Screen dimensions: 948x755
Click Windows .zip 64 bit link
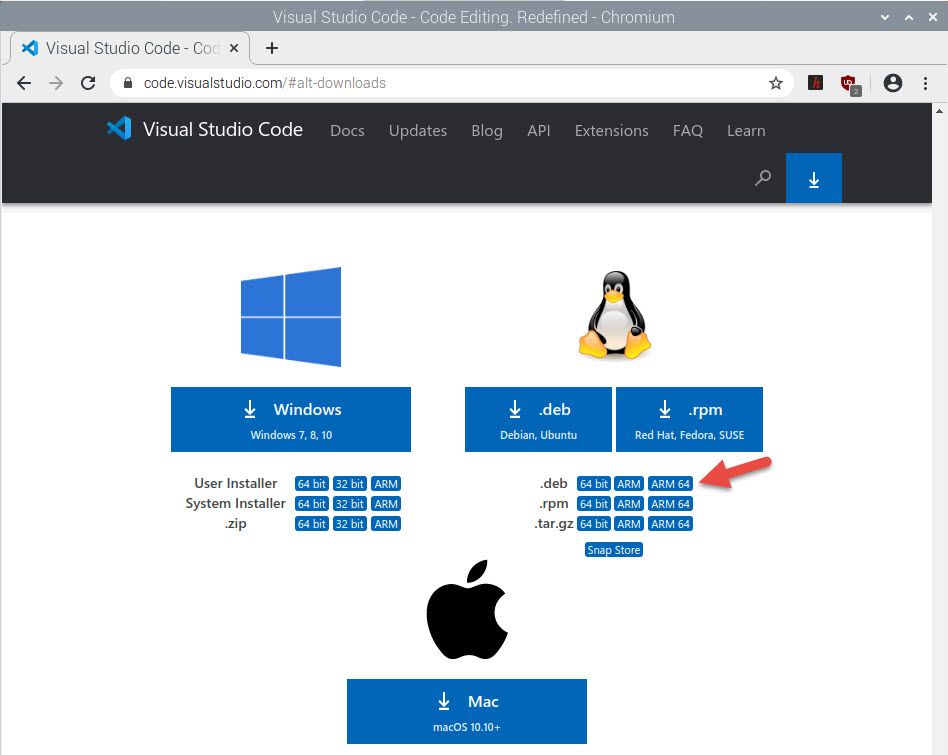(x=311, y=523)
